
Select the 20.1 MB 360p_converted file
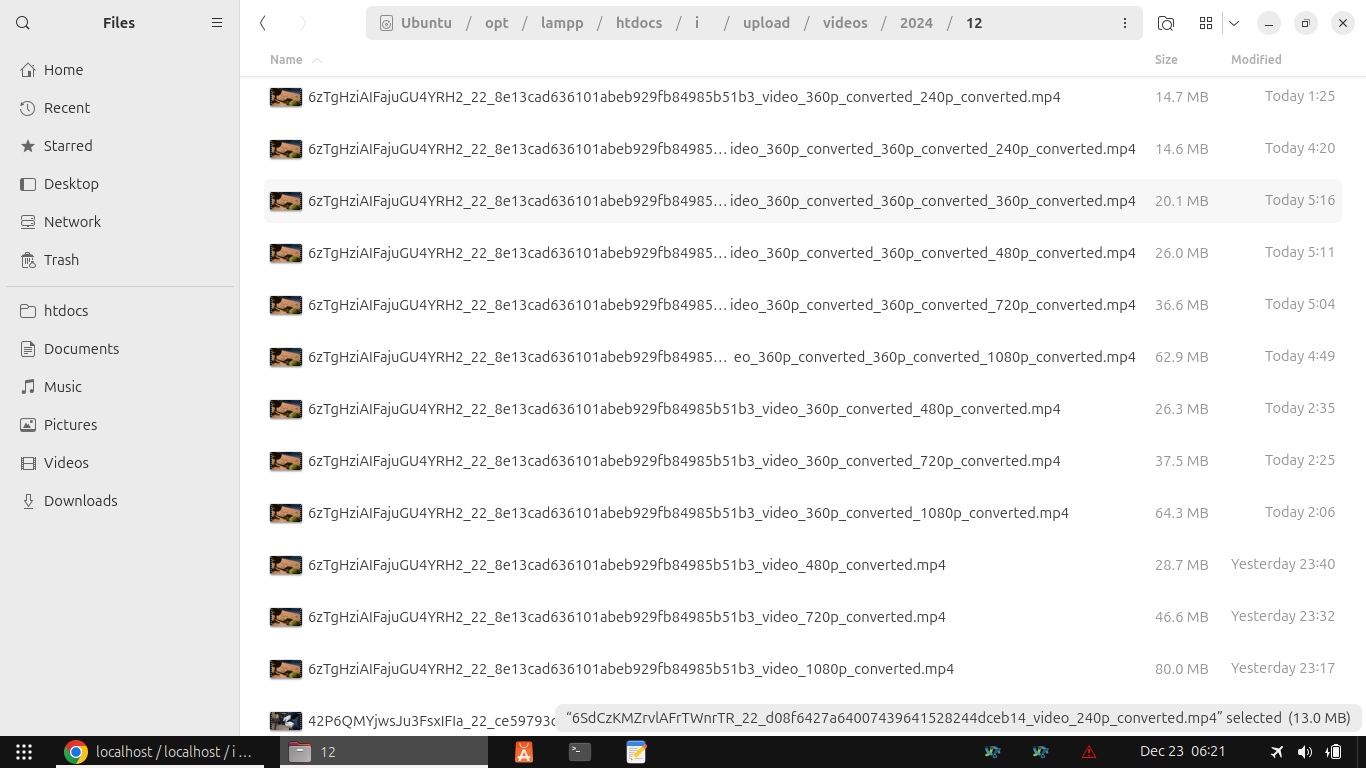[803, 201]
